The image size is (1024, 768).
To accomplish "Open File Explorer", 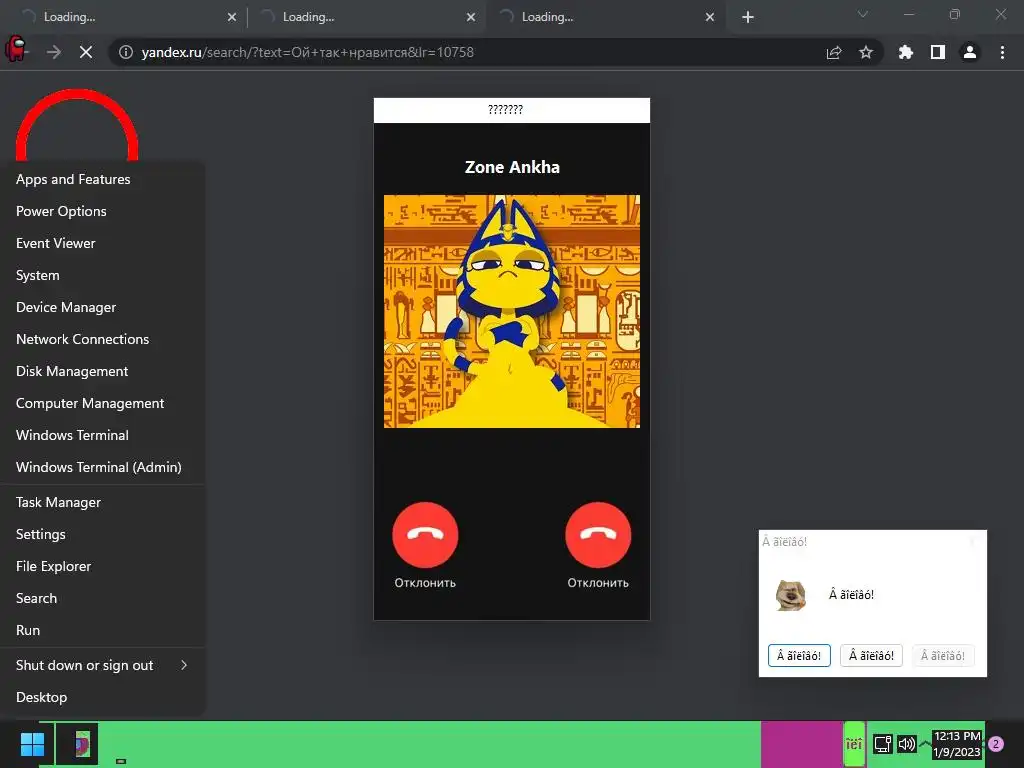I will coord(103,566).
